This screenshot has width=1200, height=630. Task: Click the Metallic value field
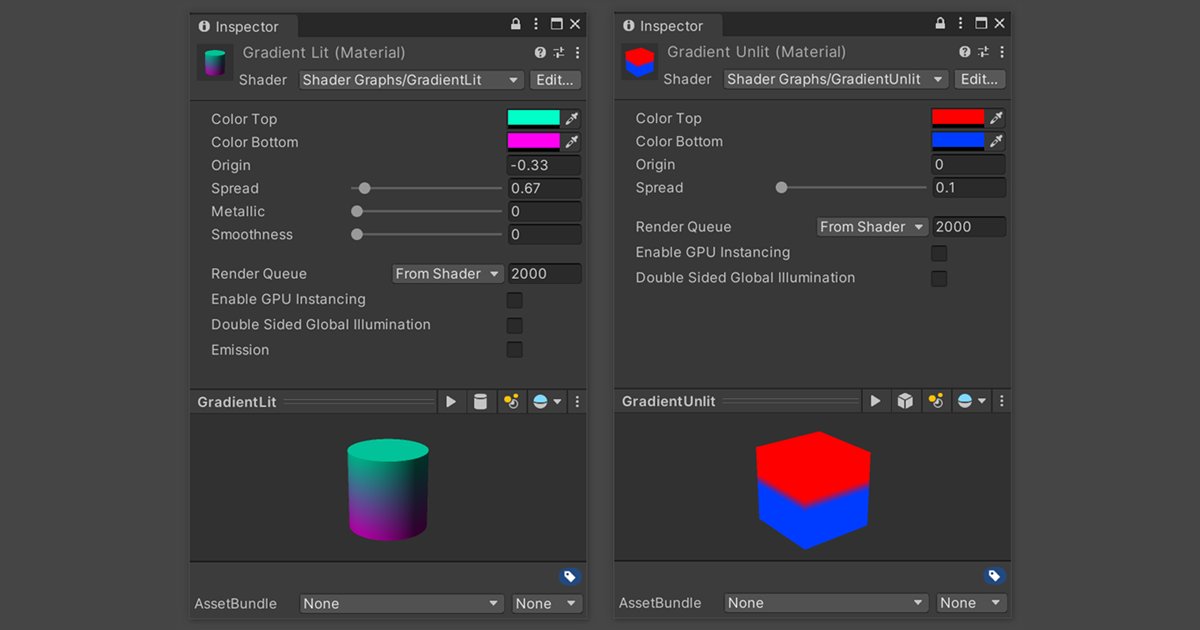coord(544,211)
